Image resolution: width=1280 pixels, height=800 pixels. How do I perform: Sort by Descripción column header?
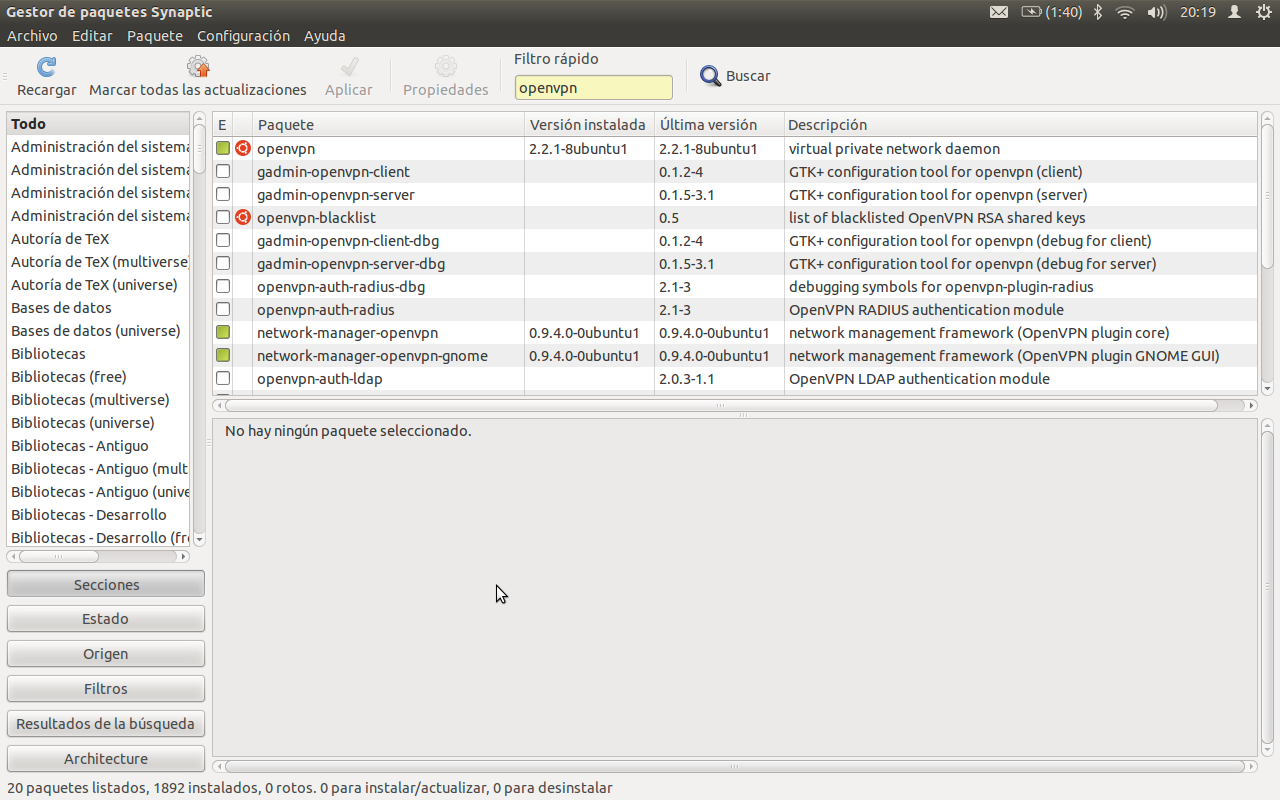pos(1019,125)
